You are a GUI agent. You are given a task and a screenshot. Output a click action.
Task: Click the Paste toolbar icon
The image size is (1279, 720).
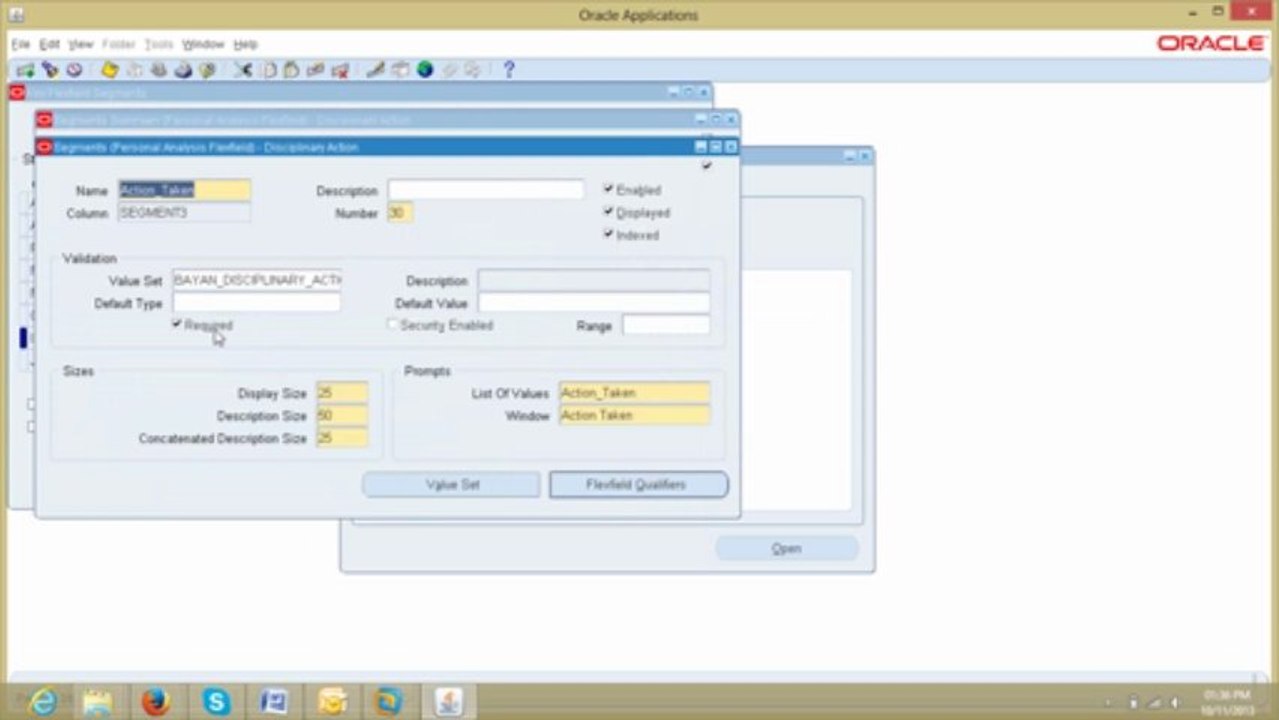291,70
